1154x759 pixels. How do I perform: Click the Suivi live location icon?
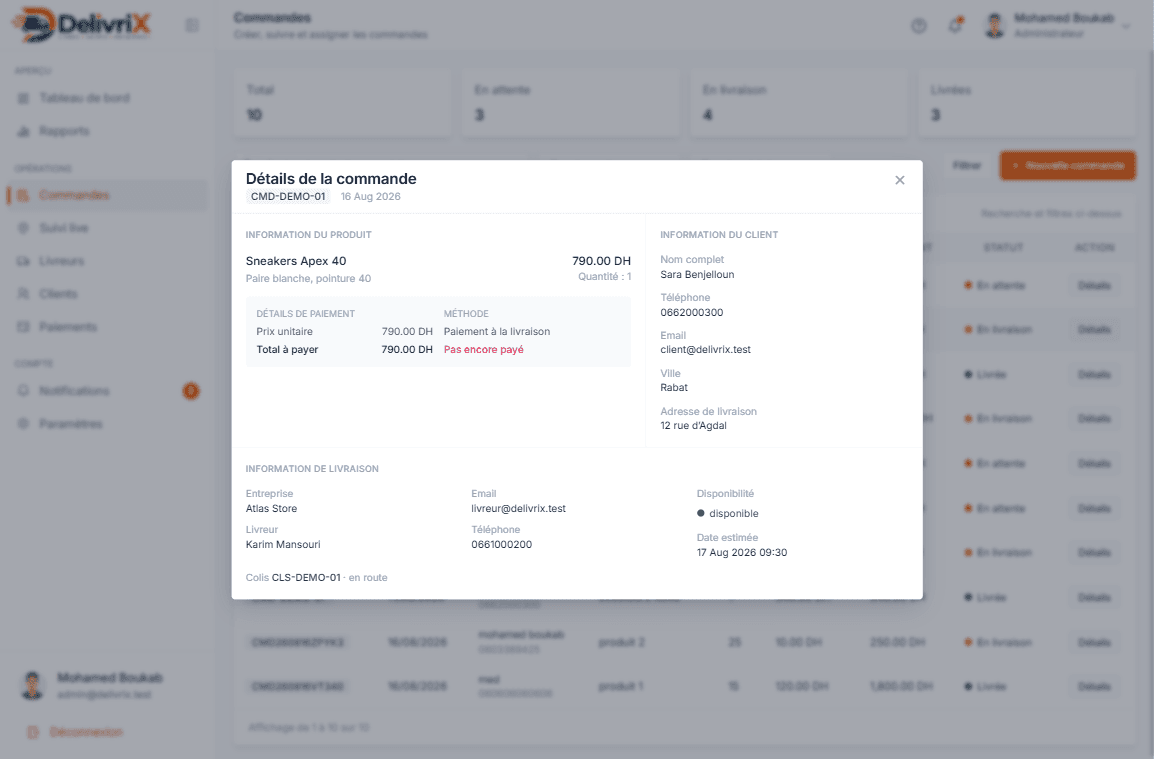(24, 228)
